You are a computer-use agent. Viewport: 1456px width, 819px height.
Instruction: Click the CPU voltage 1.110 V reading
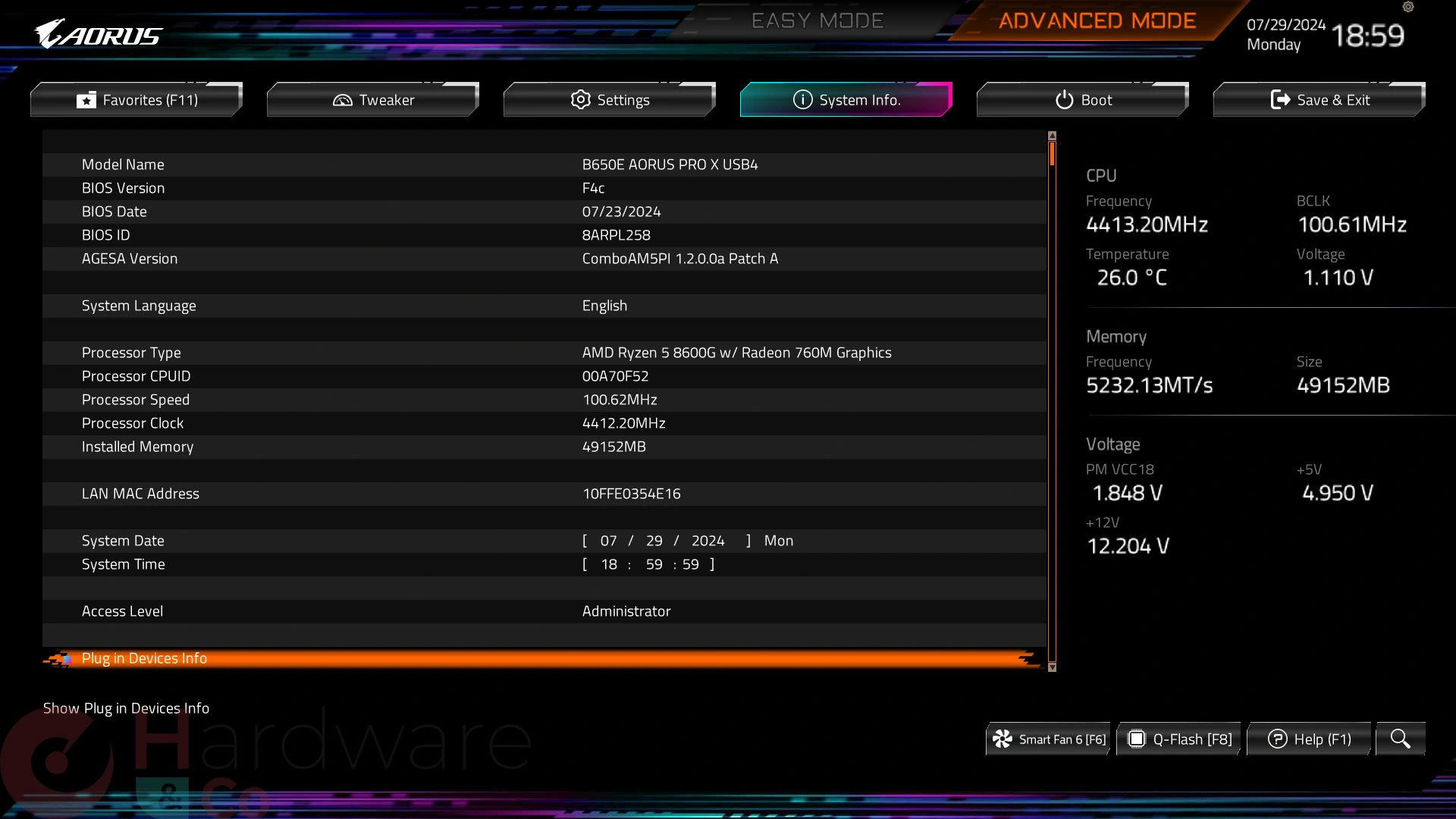point(1338,278)
